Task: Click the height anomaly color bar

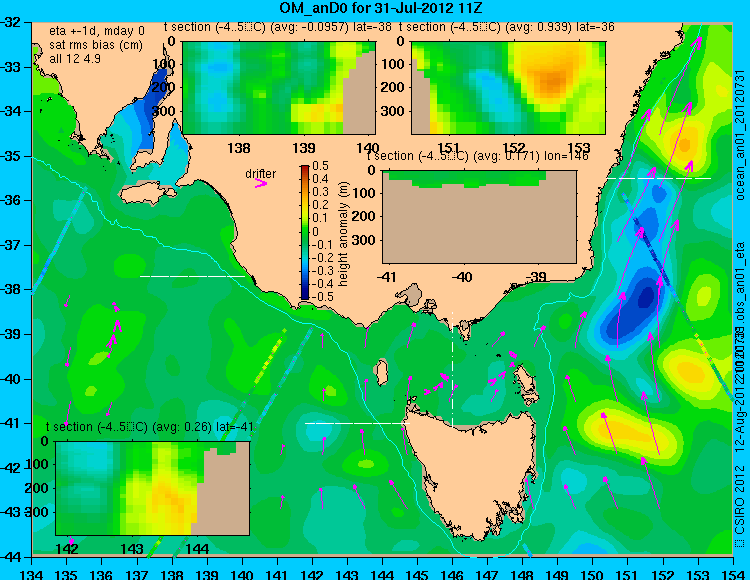Action: click(x=305, y=232)
